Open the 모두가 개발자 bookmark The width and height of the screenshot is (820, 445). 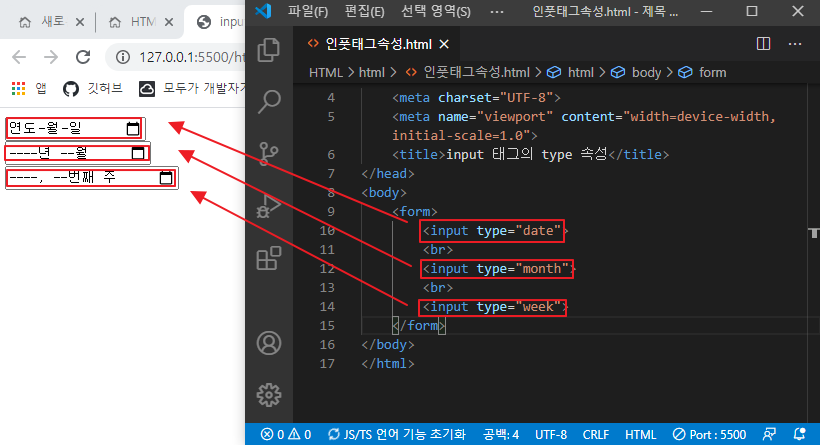[x=191, y=88]
